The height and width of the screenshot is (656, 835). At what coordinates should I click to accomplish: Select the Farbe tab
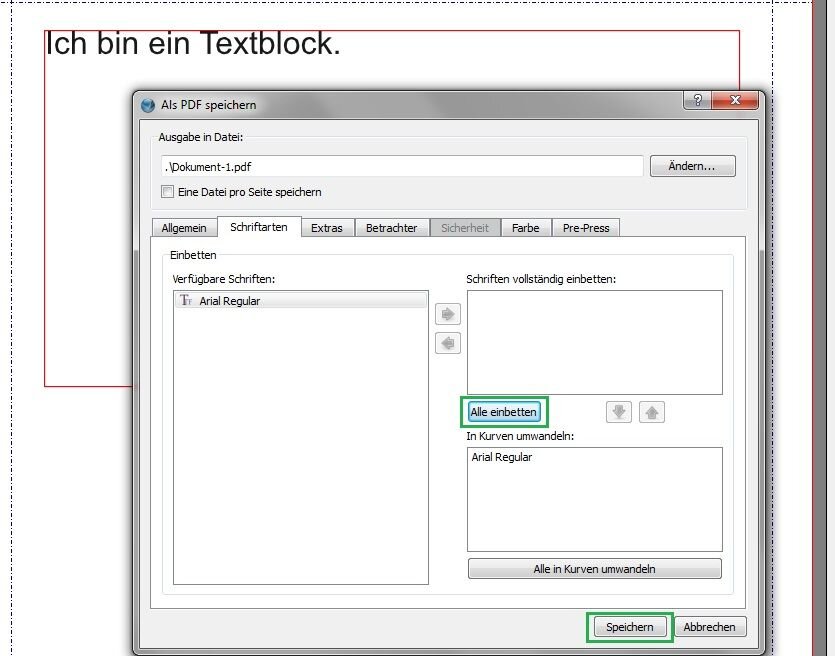coord(525,228)
